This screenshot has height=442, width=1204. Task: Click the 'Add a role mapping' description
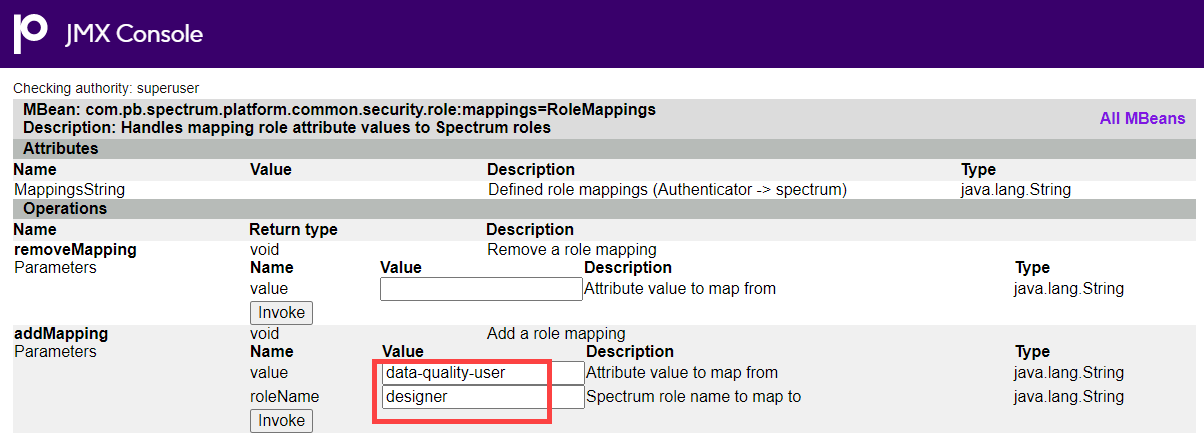[x=556, y=333]
